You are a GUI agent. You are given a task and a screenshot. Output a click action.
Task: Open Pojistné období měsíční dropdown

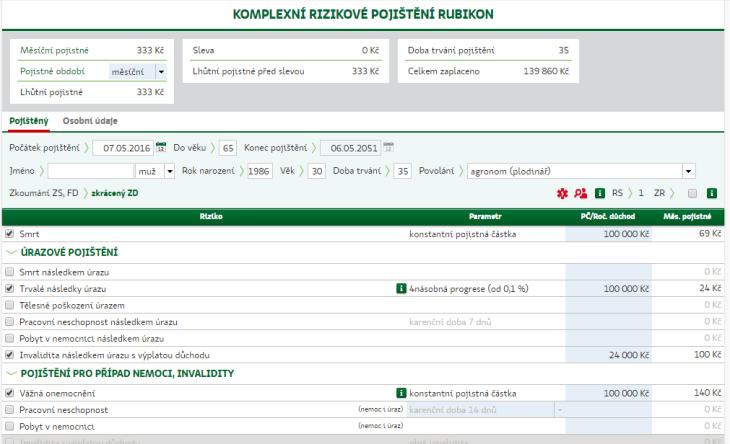[x=161, y=72]
